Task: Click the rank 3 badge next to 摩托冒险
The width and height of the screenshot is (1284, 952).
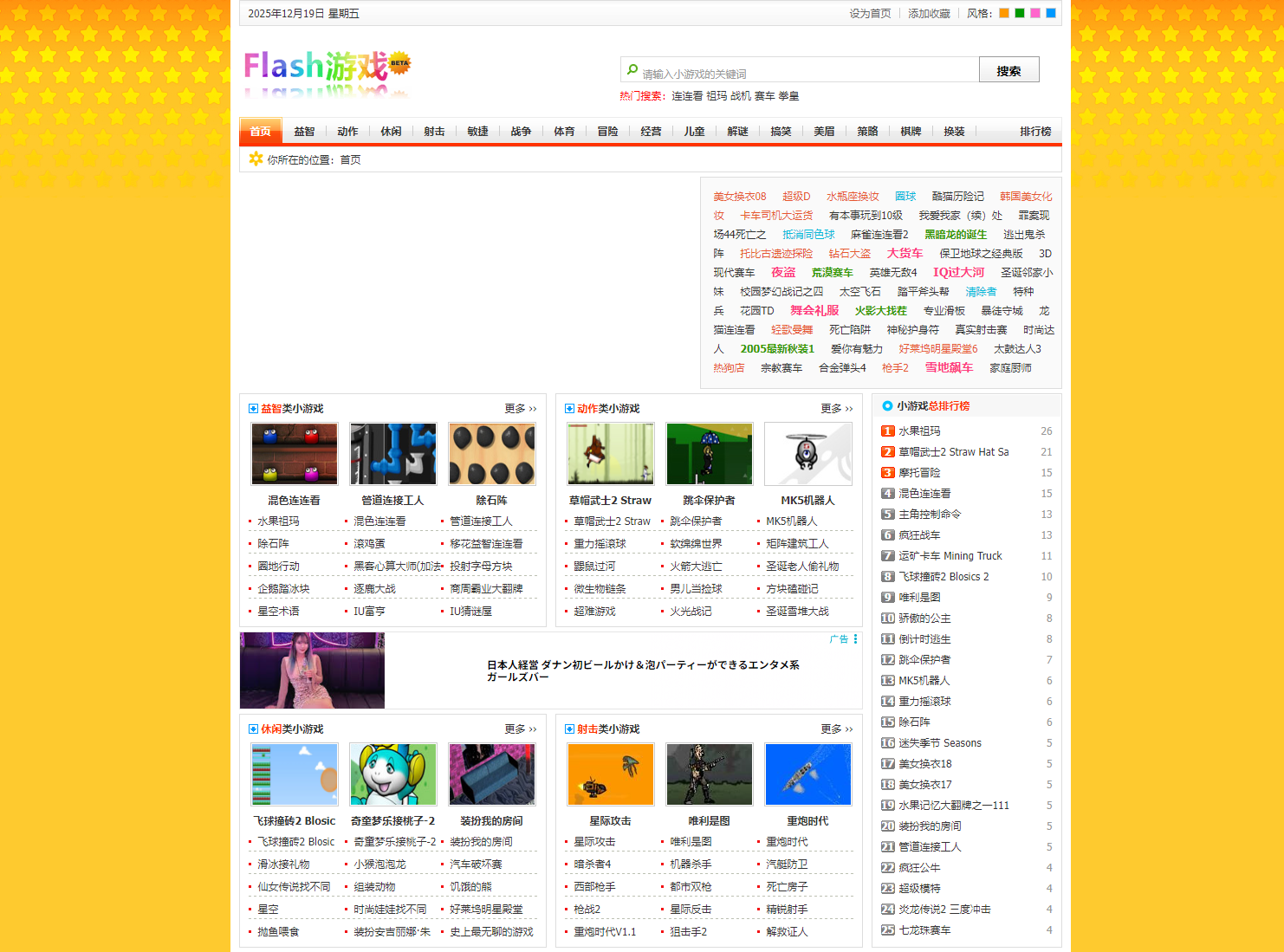Action: click(x=888, y=472)
